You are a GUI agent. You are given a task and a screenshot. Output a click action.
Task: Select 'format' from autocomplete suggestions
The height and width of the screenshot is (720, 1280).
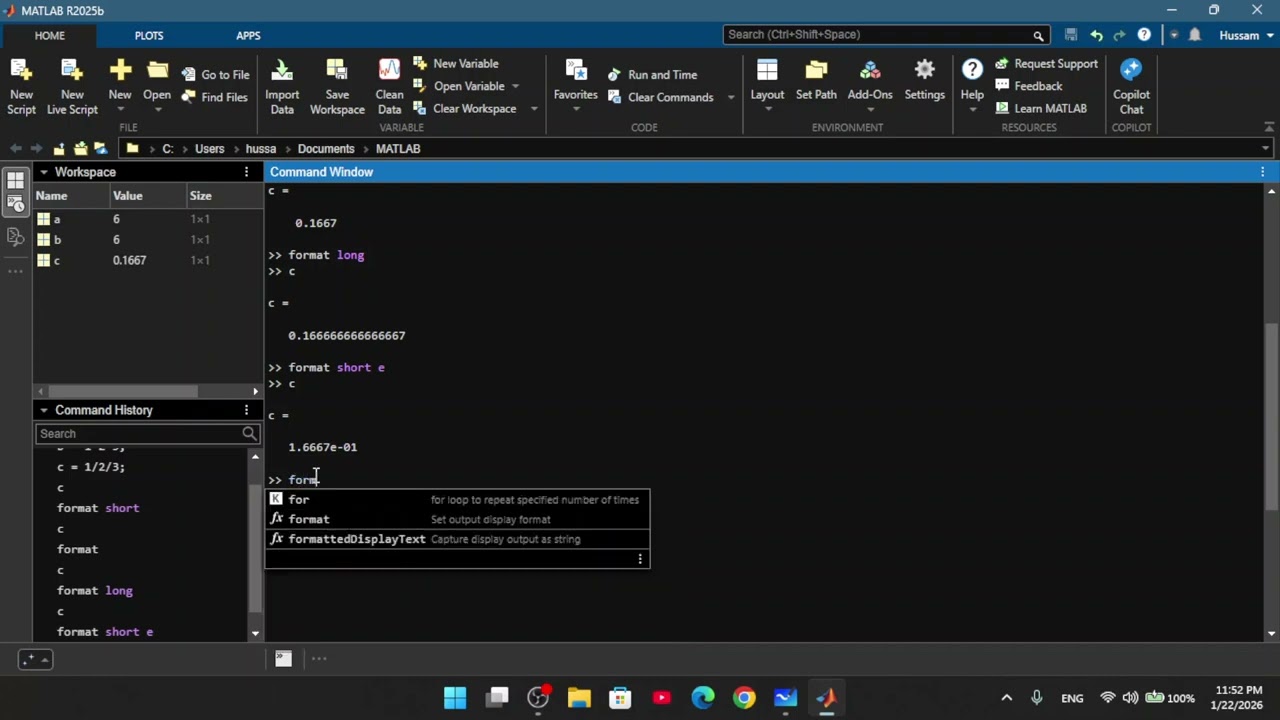tap(457, 519)
